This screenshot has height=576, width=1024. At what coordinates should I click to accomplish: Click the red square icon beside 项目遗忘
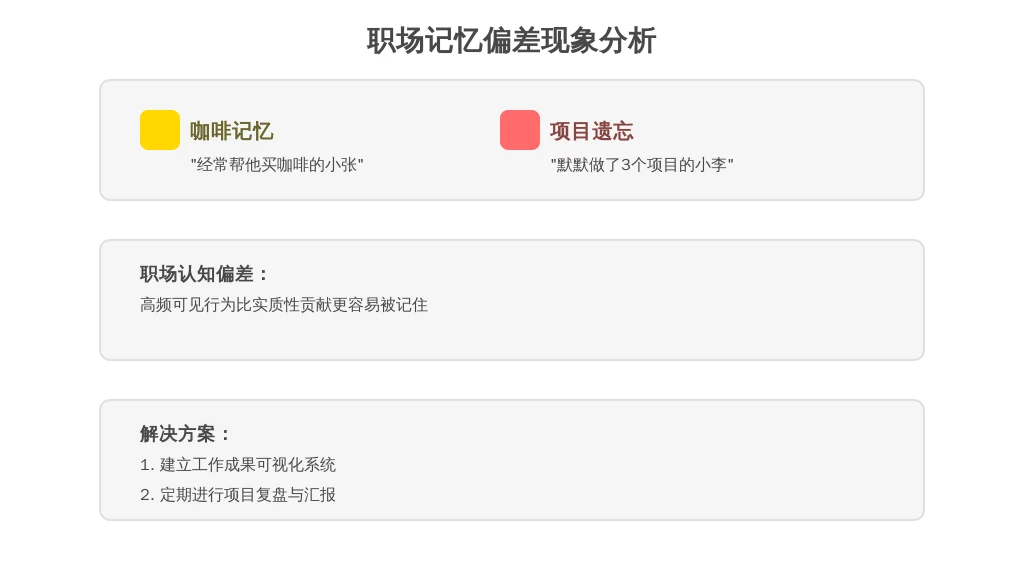(x=520, y=130)
